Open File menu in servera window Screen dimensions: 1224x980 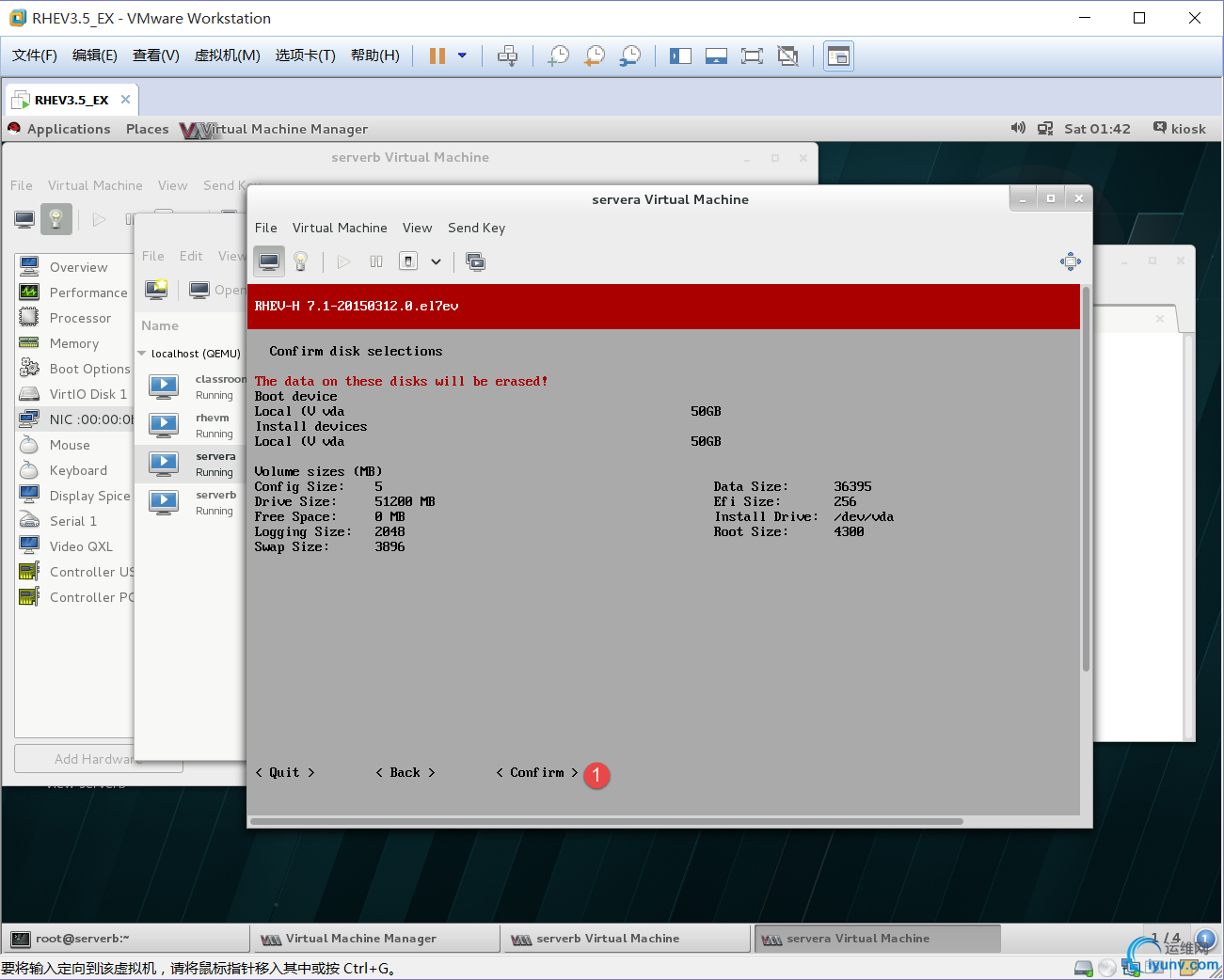(266, 228)
